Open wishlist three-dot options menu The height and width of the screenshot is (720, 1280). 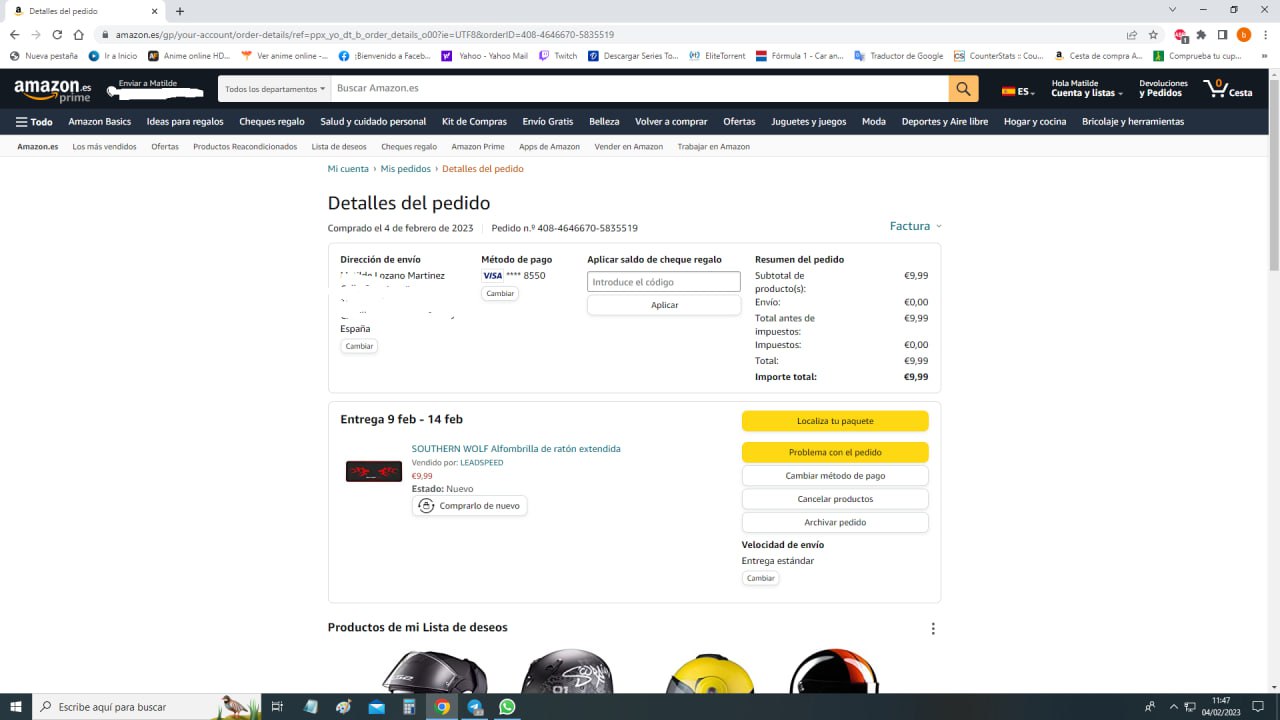(933, 629)
